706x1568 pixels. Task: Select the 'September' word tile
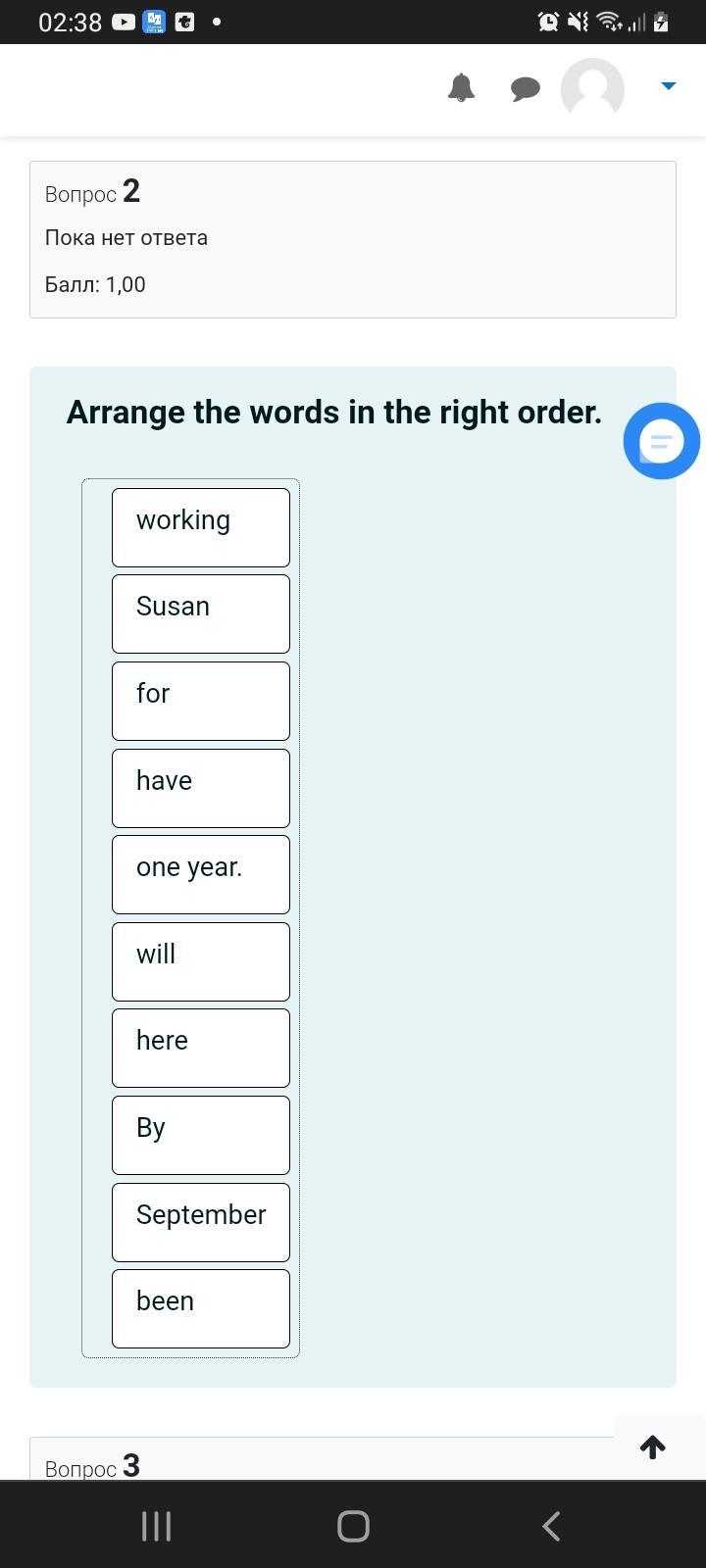pos(201,1222)
